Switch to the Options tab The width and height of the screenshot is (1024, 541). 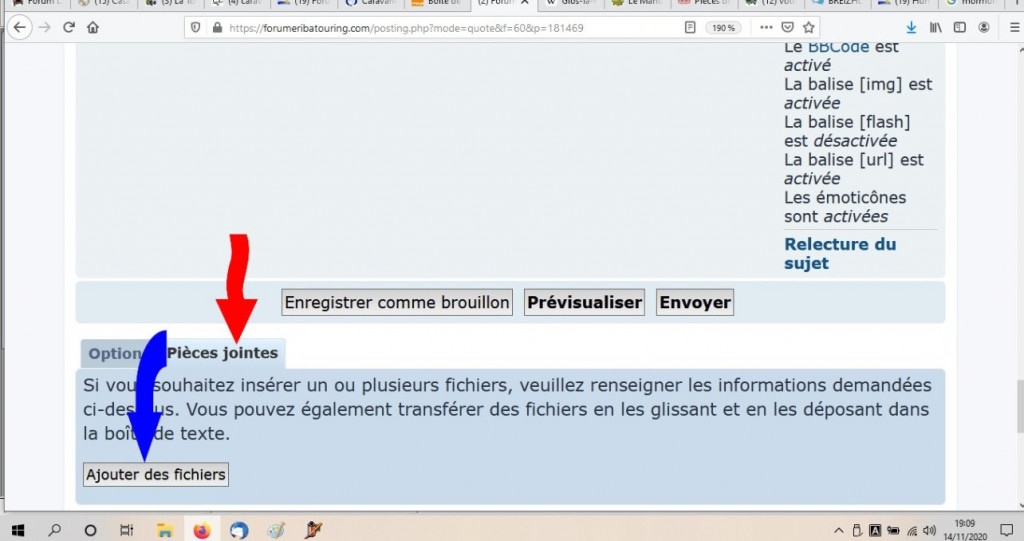click(x=112, y=353)
